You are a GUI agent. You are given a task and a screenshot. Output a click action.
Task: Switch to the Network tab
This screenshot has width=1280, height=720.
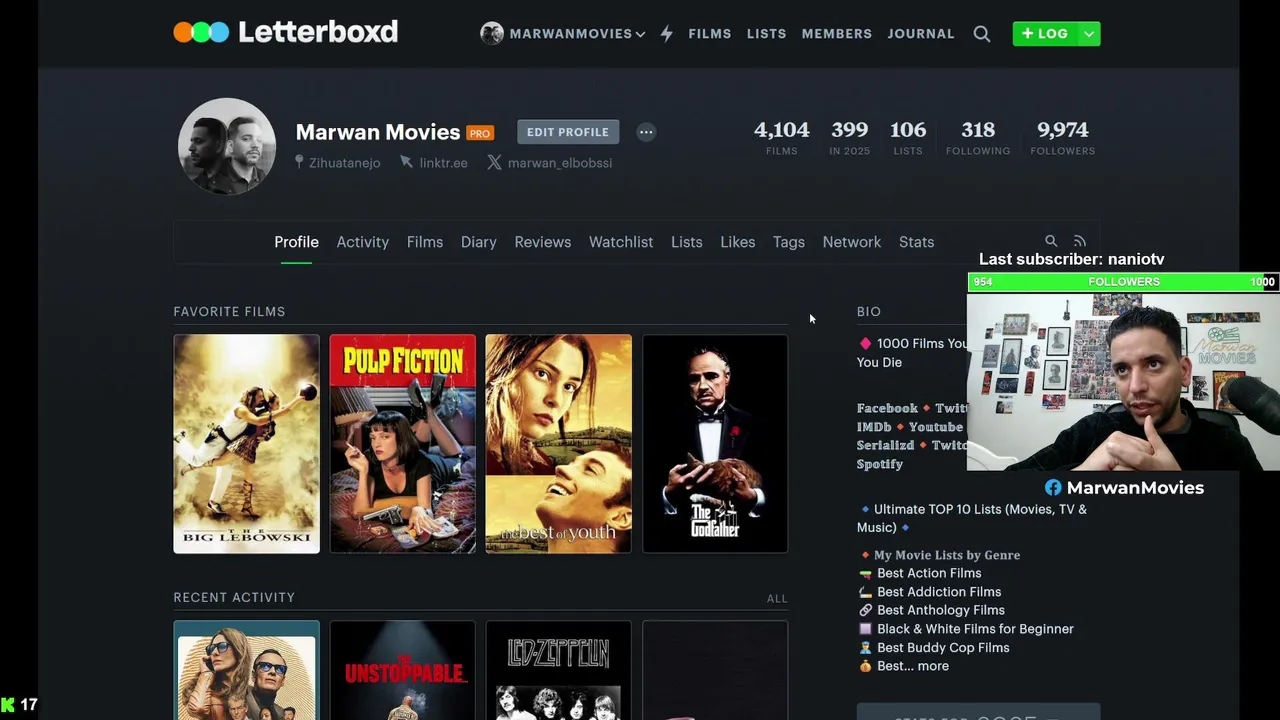click(851, 242)
